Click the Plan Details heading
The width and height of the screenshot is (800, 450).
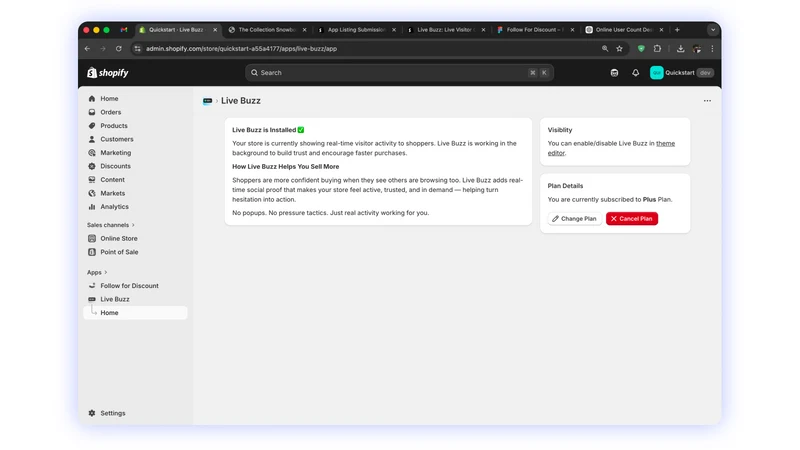click(x=565, y=186)
